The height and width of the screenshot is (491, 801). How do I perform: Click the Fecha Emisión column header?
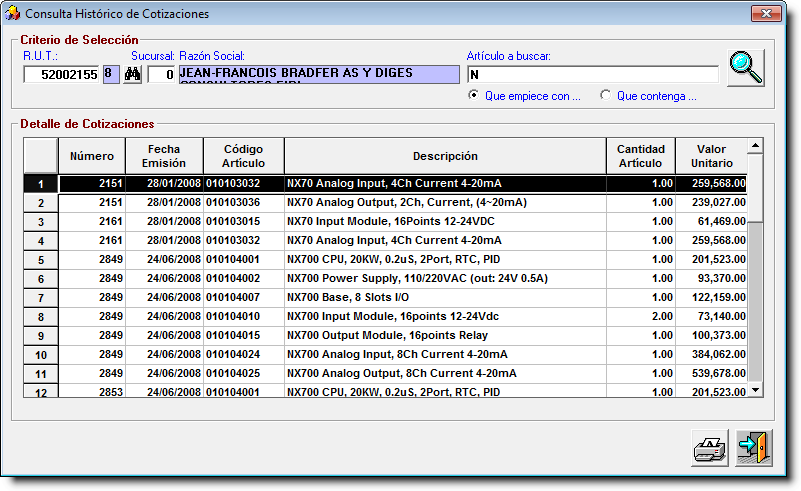click(x=164, y=156)
